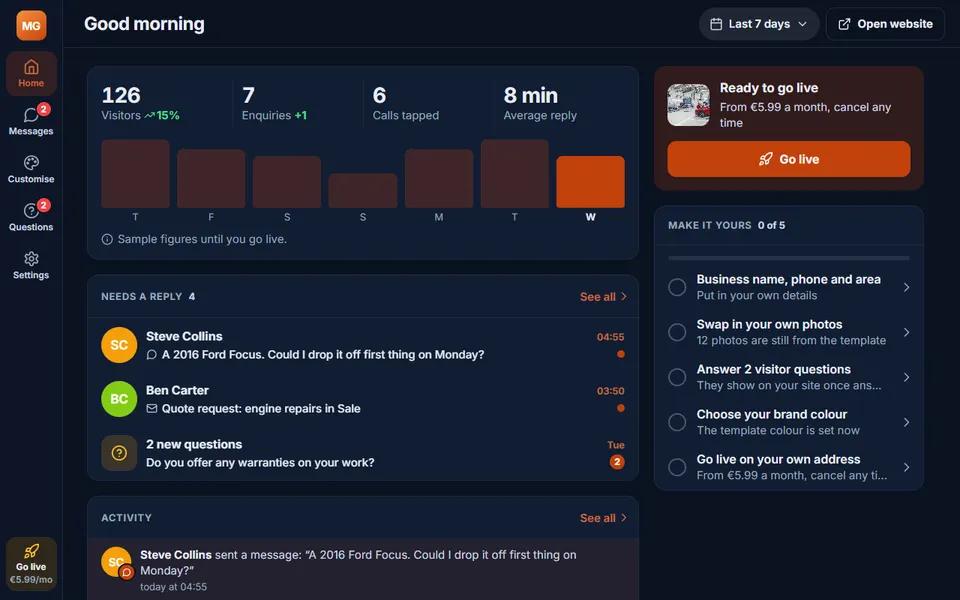
Task: Click See all in the Activity section
Action: 603,518
